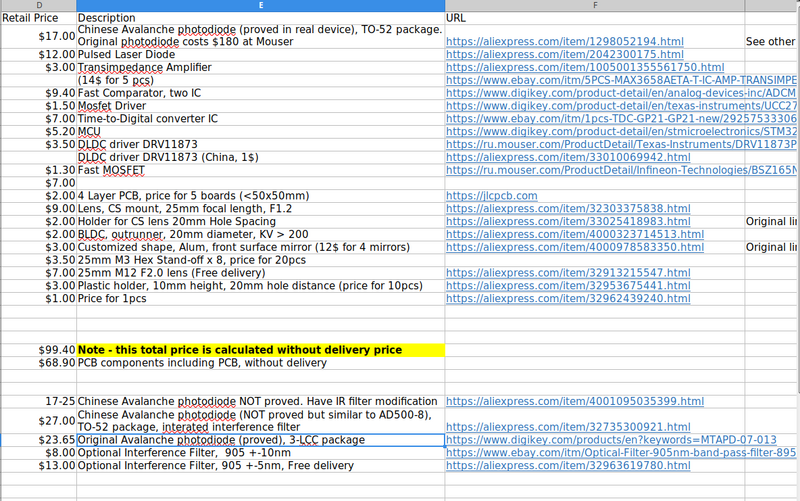800x501 pixels.
Task: Open aliexpress item 32913215547 link
Action: pos(568,273)
